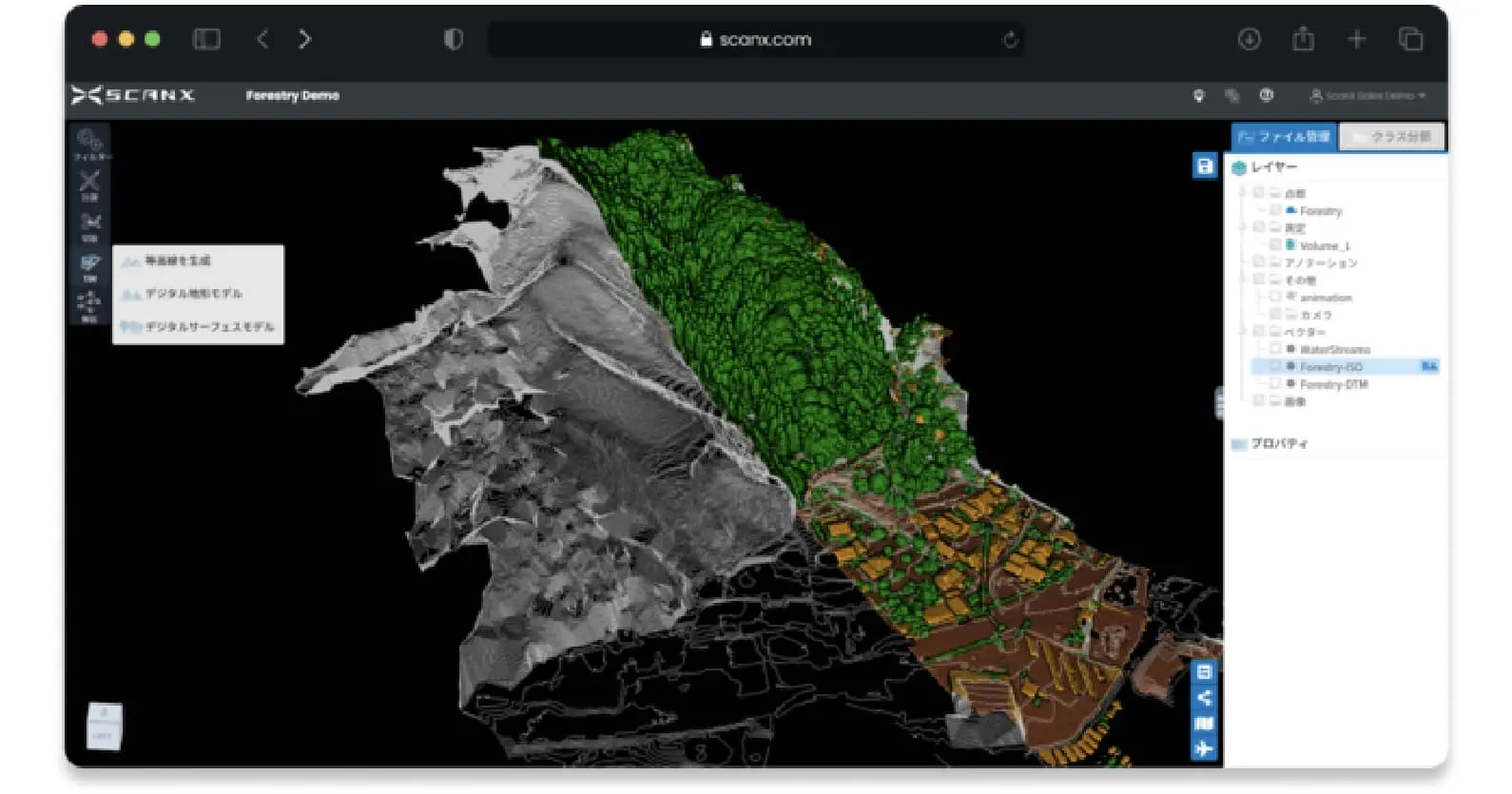Collapse the 測定 folder in layer tree
The width and height of the screenshot is (1512, 794).
click(1243, 227)
